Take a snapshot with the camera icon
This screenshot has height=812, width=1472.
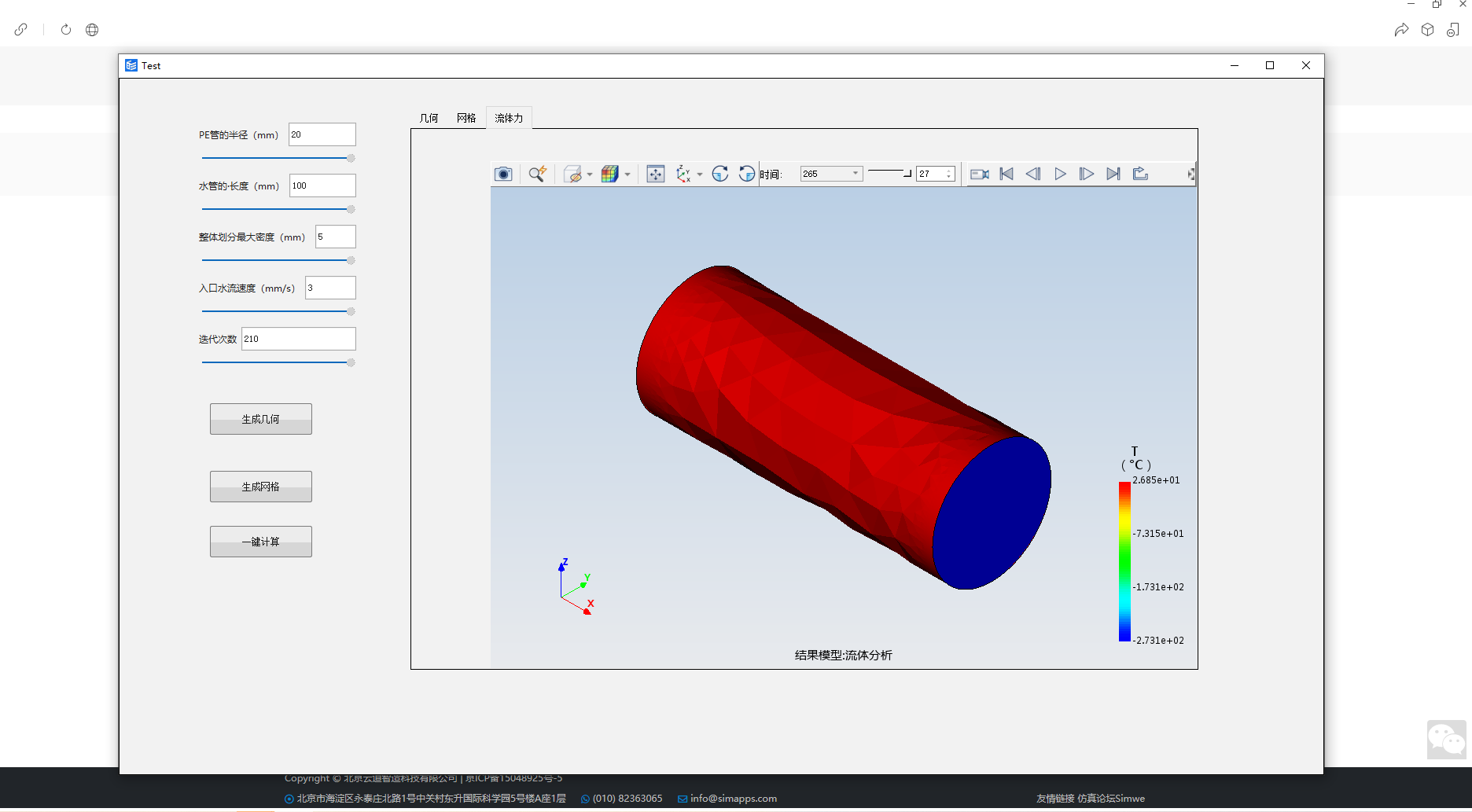[x=503, y=174]
